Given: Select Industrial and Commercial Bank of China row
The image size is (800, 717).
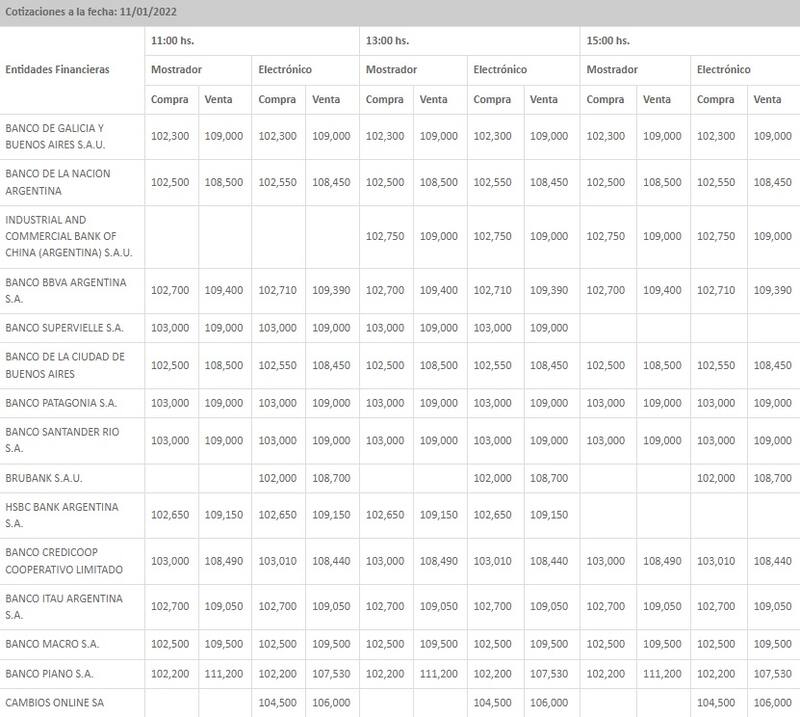Looking at the screenshot, I should point(60,236).
